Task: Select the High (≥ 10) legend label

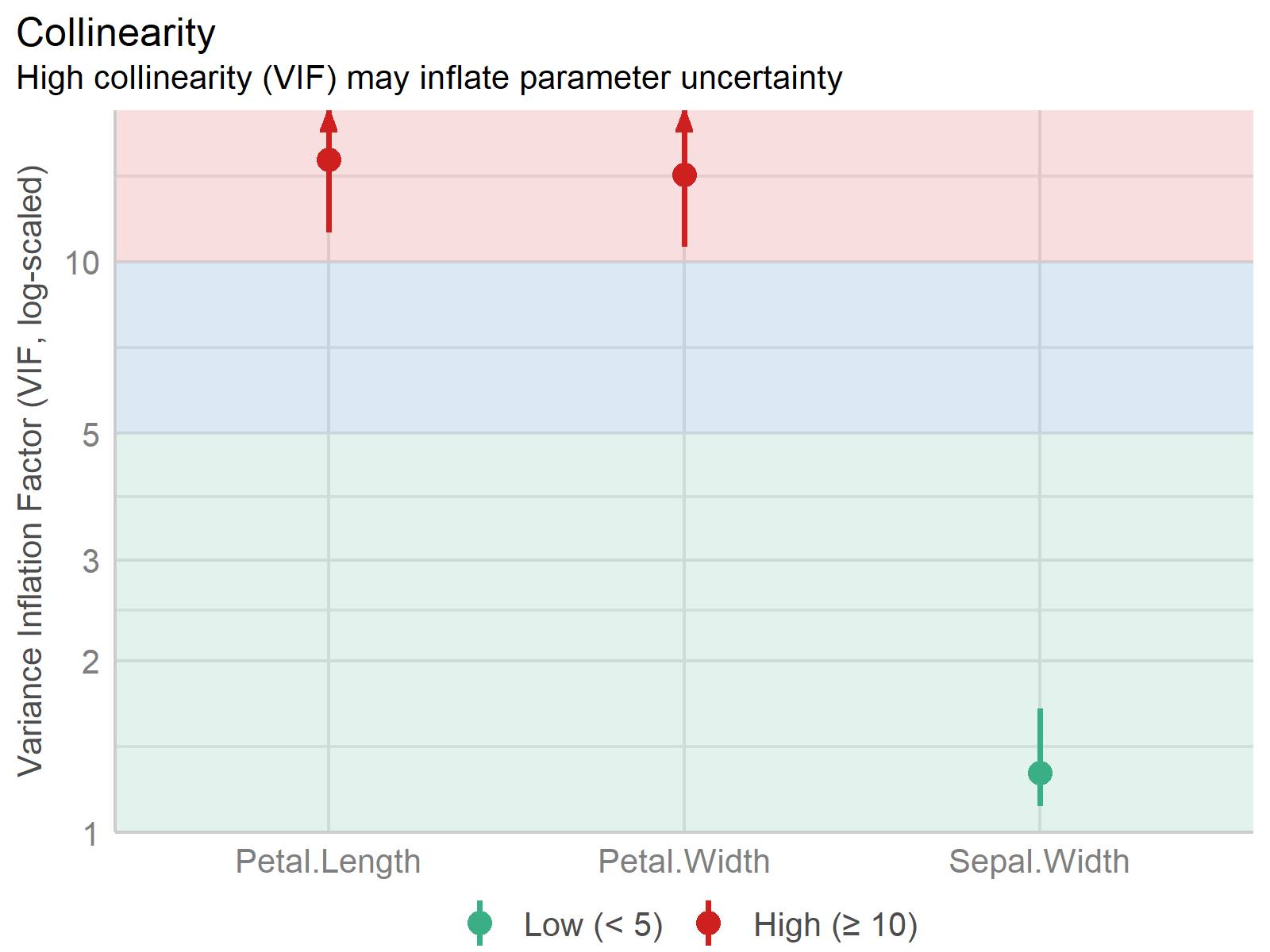Action: tap(835, 925)
